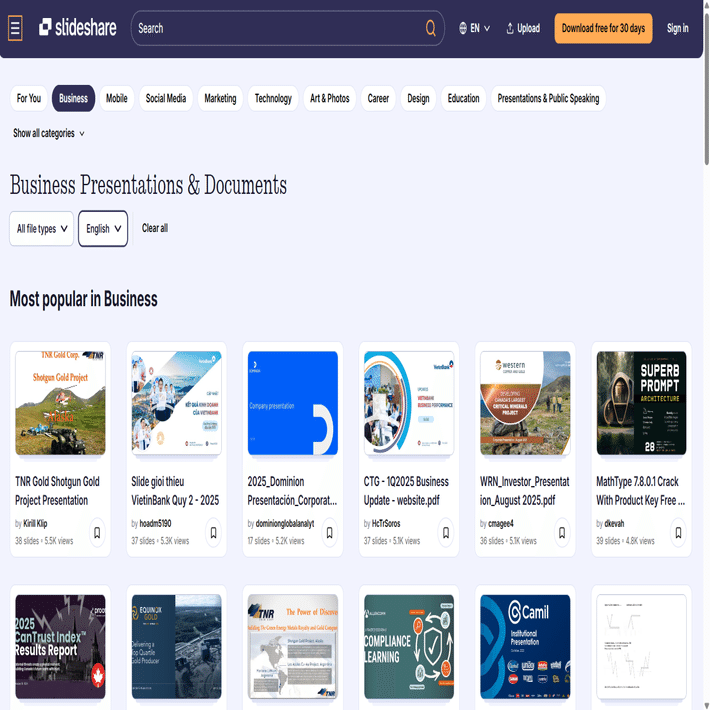Open the English language filter dropdown
This screenshot has width=710, height=710.
103,229
